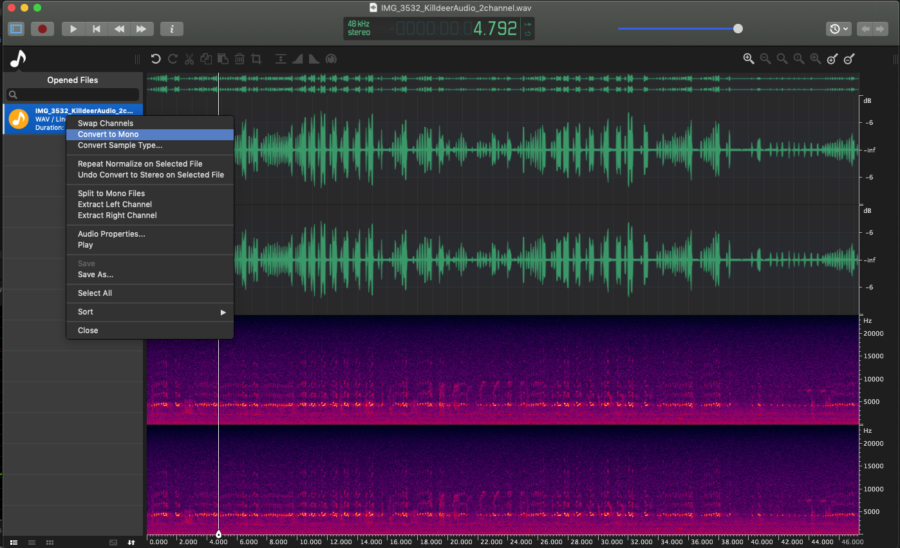Click the third magnifier zoom icon
Viewport: 900px width, 548px height.
point(782,59)
